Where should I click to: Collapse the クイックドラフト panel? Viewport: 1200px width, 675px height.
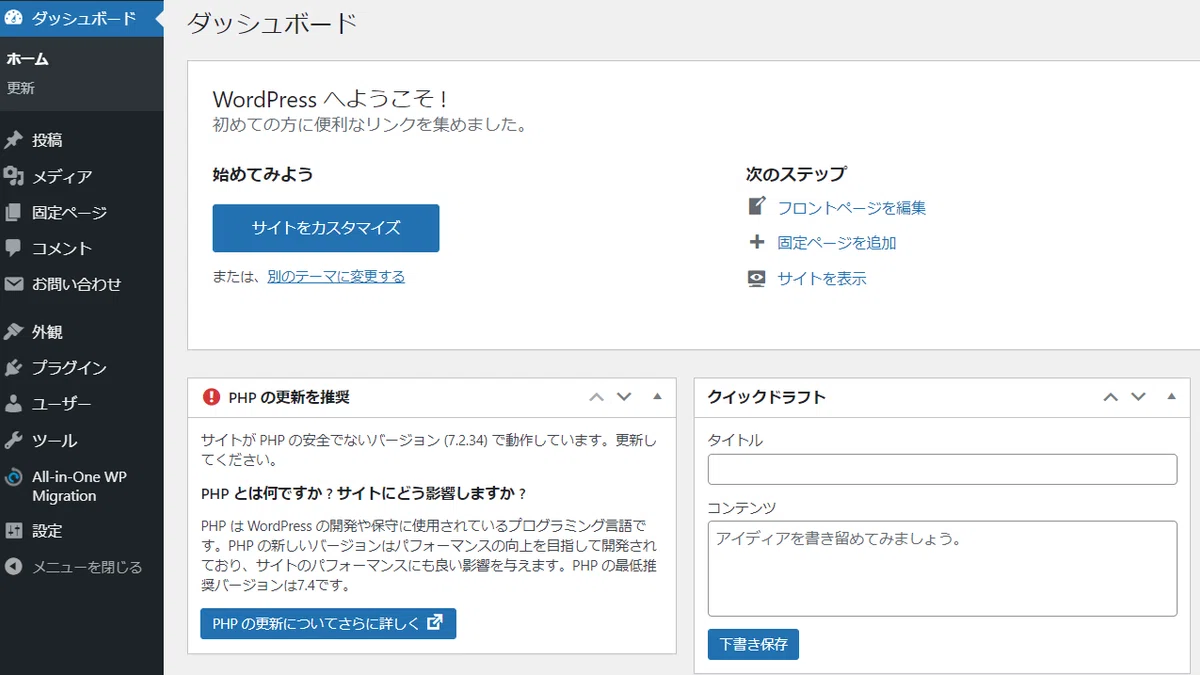click(1171, 397)
